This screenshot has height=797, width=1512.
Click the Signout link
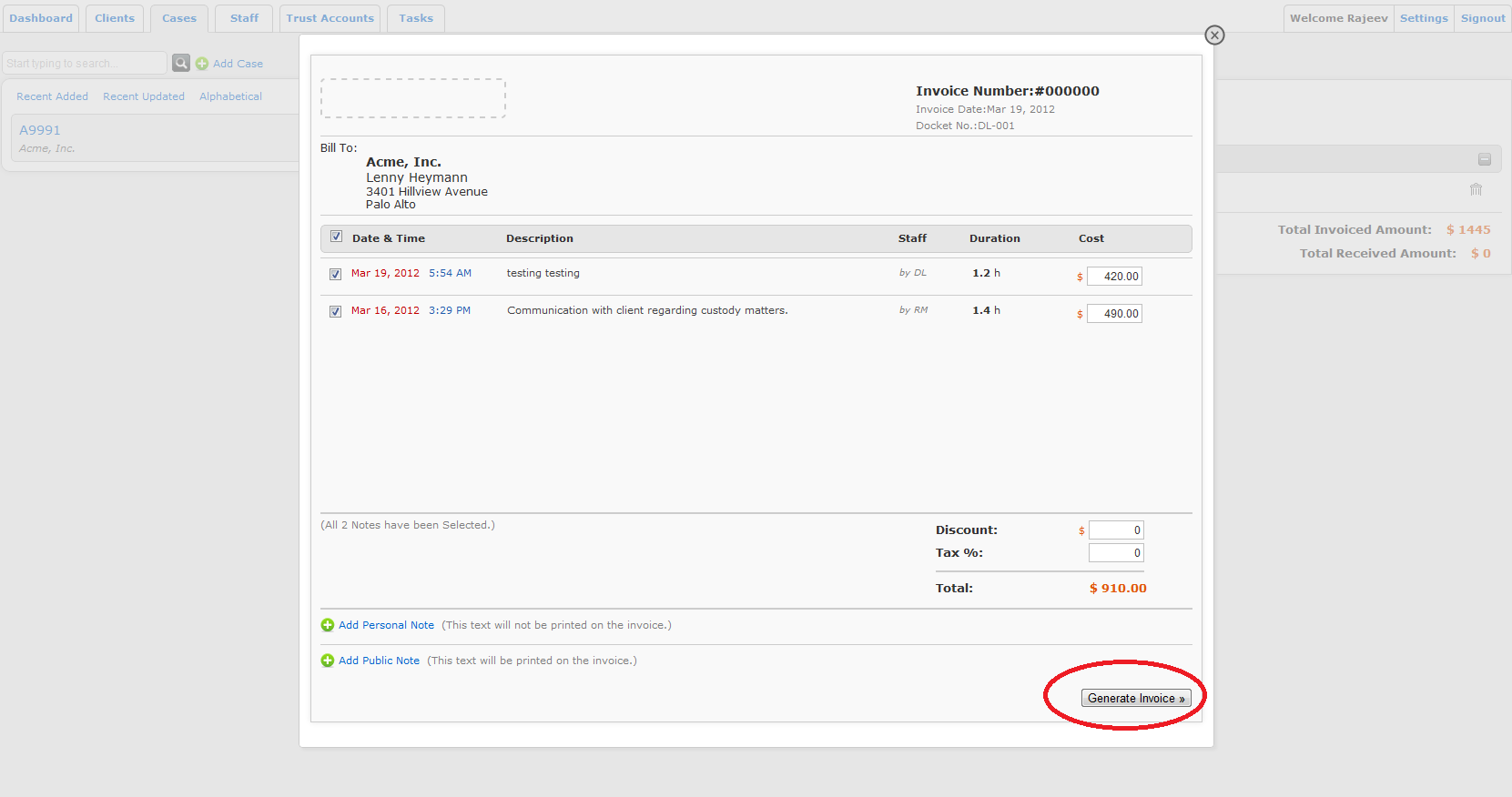1483,18
